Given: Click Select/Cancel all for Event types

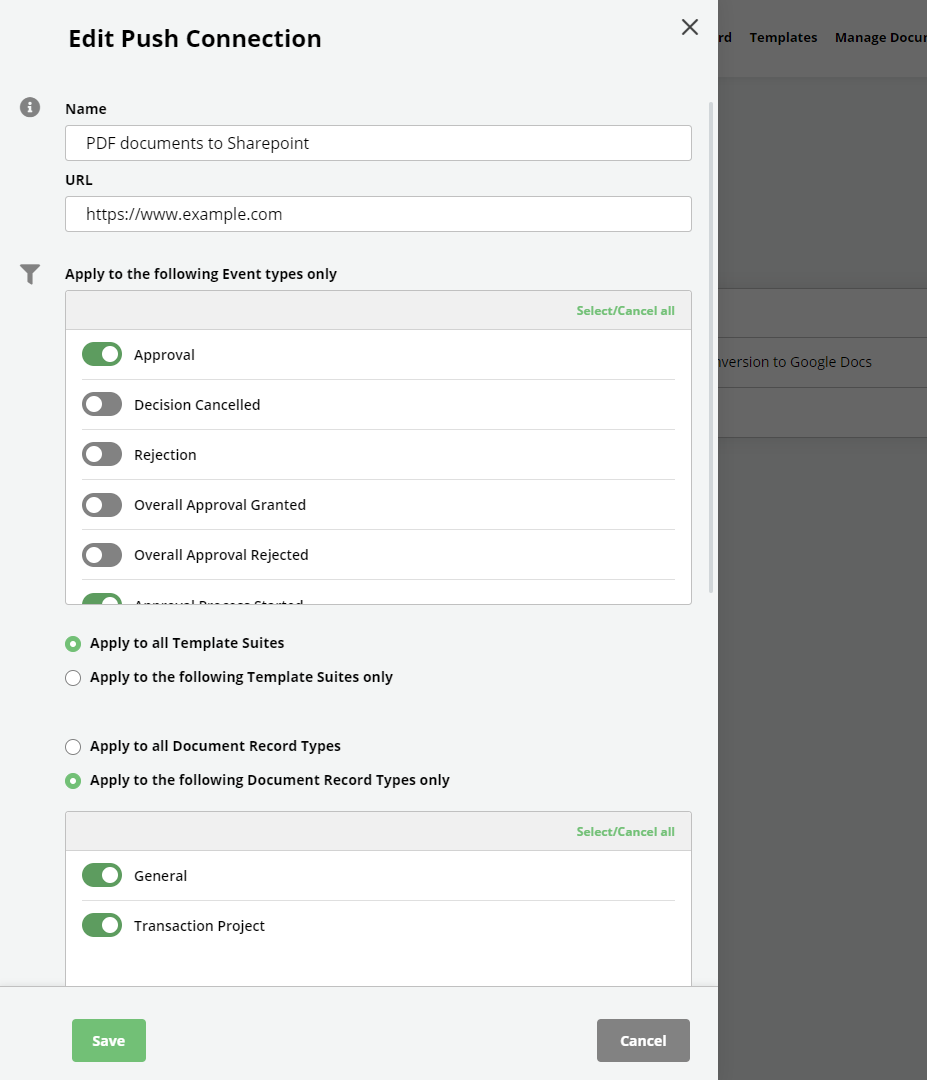Looking at the screenshot, I should click(625, 311).
